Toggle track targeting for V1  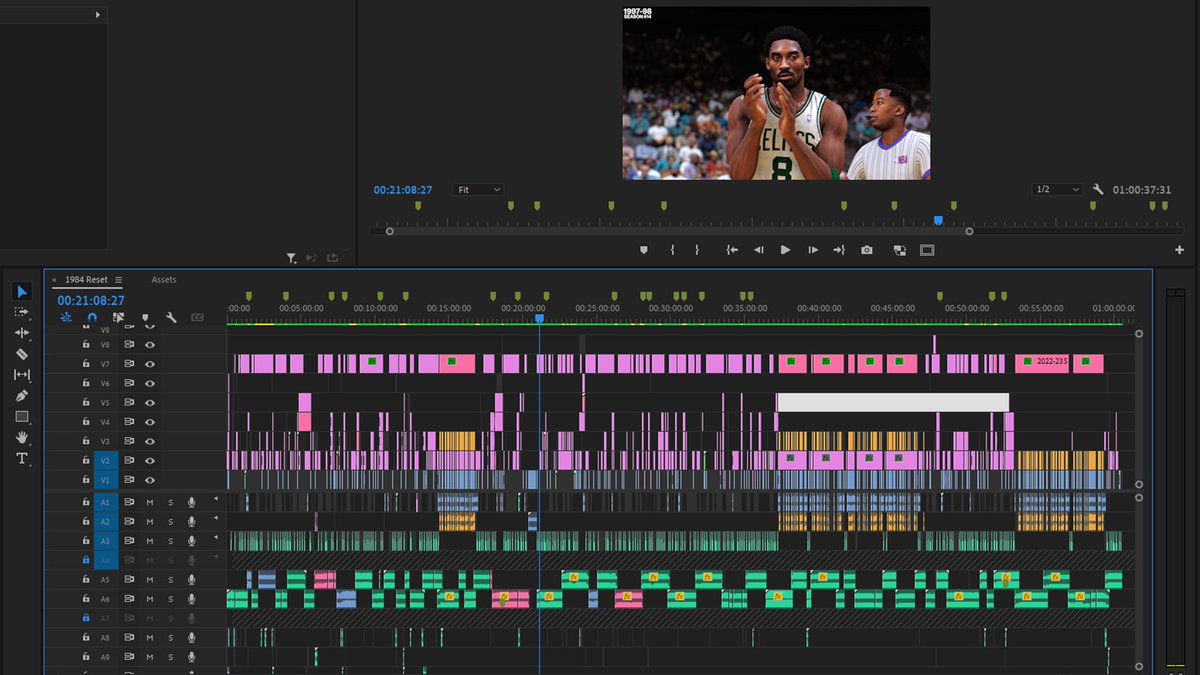click(x=106, y=481)
